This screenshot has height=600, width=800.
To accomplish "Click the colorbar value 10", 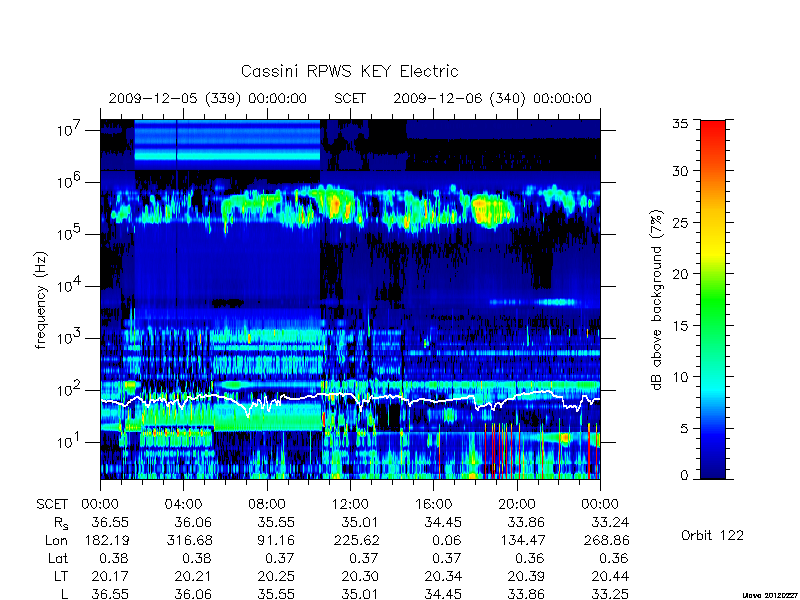I will (x=680, y=377).
